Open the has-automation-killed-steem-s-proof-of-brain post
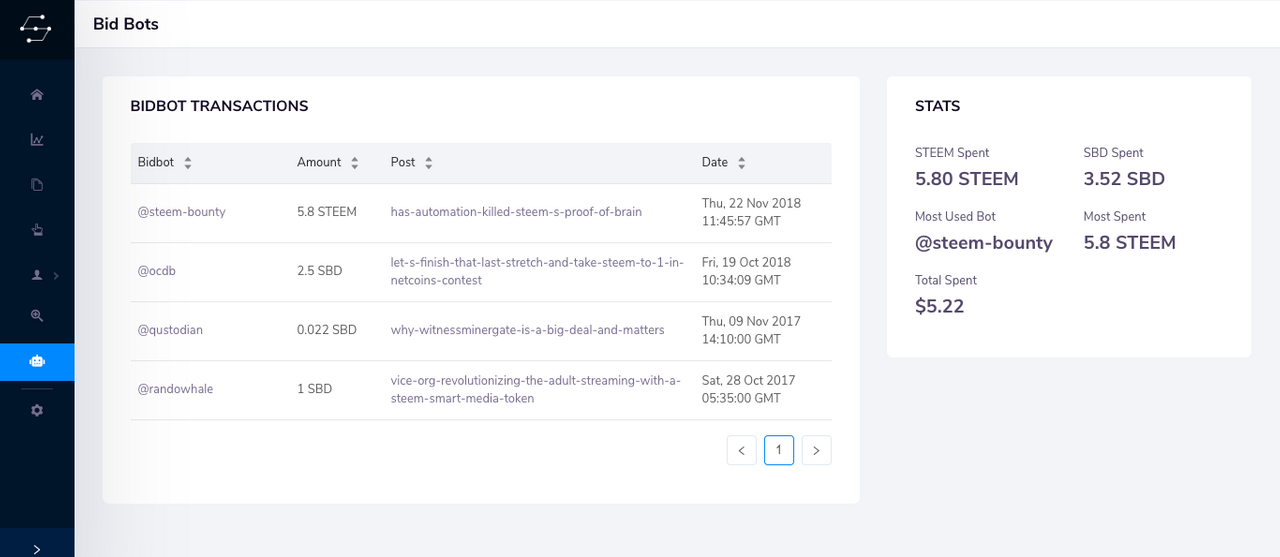 click(516, 212)
